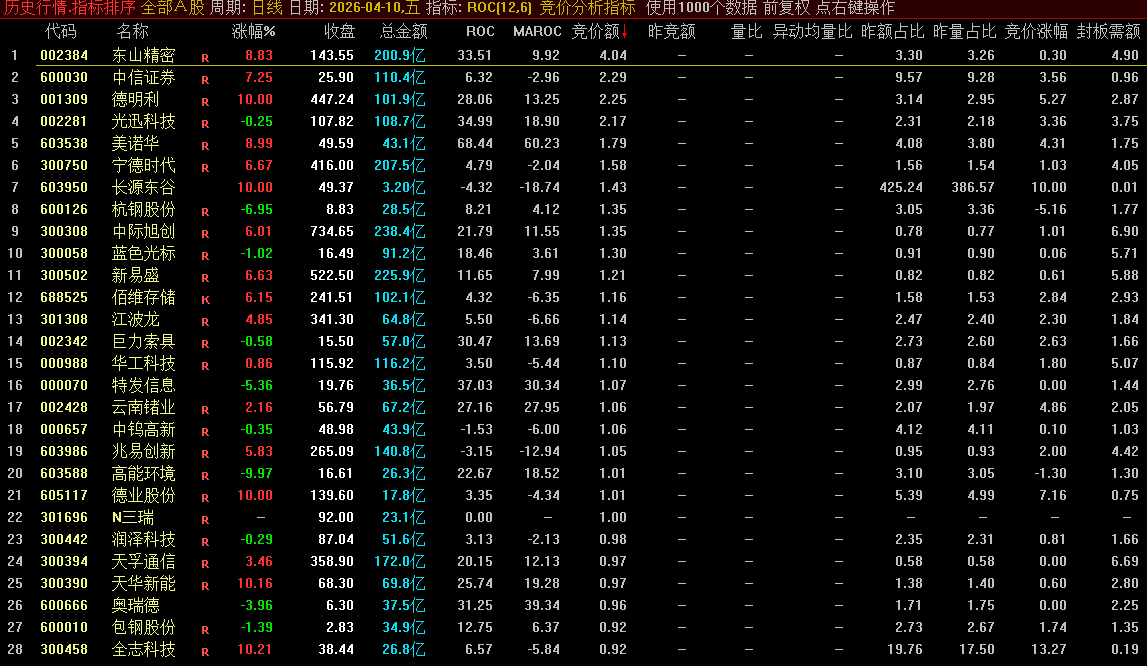Click the R marker beside 美诺华
Image resolution: width=1147 pixels, height=666 pixels.
click(x=205, y=146)
